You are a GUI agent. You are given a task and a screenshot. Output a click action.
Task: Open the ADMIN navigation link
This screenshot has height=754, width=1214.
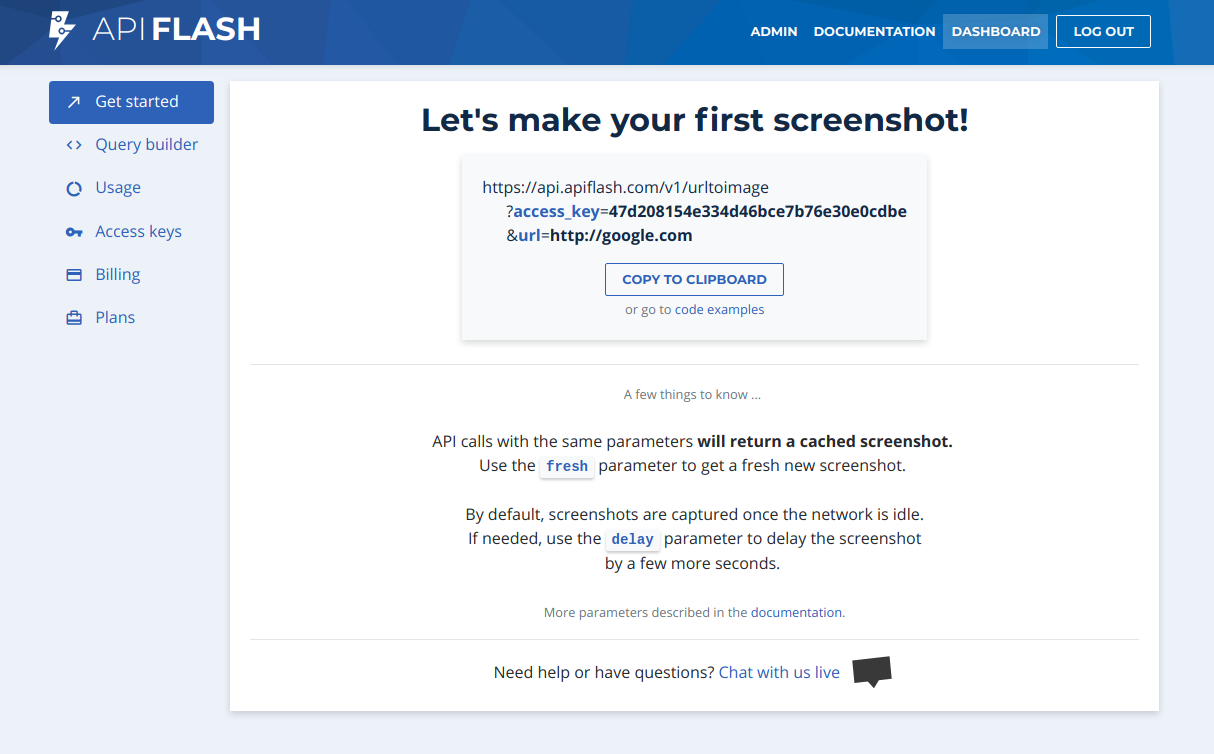point(774,31)
